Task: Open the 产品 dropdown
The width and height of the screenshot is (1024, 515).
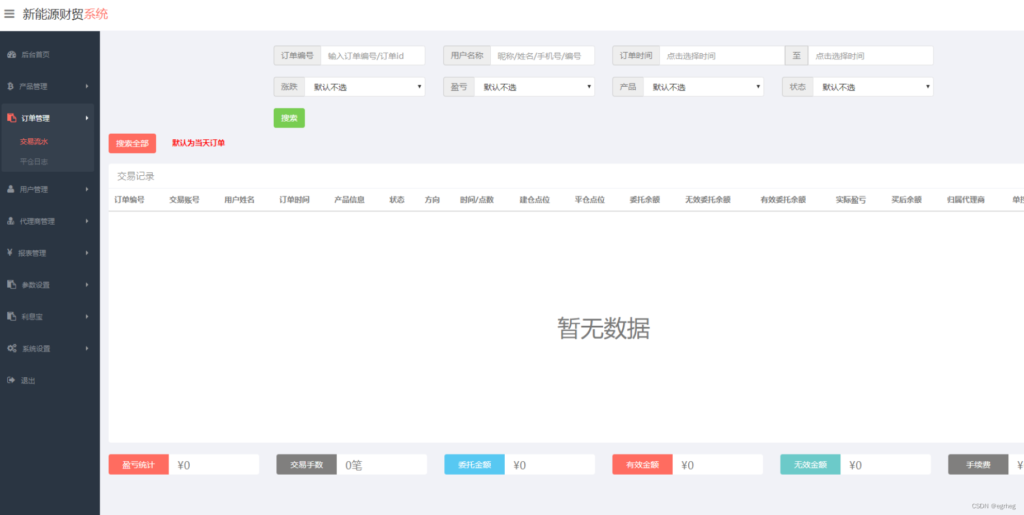Action: (704, 87)
